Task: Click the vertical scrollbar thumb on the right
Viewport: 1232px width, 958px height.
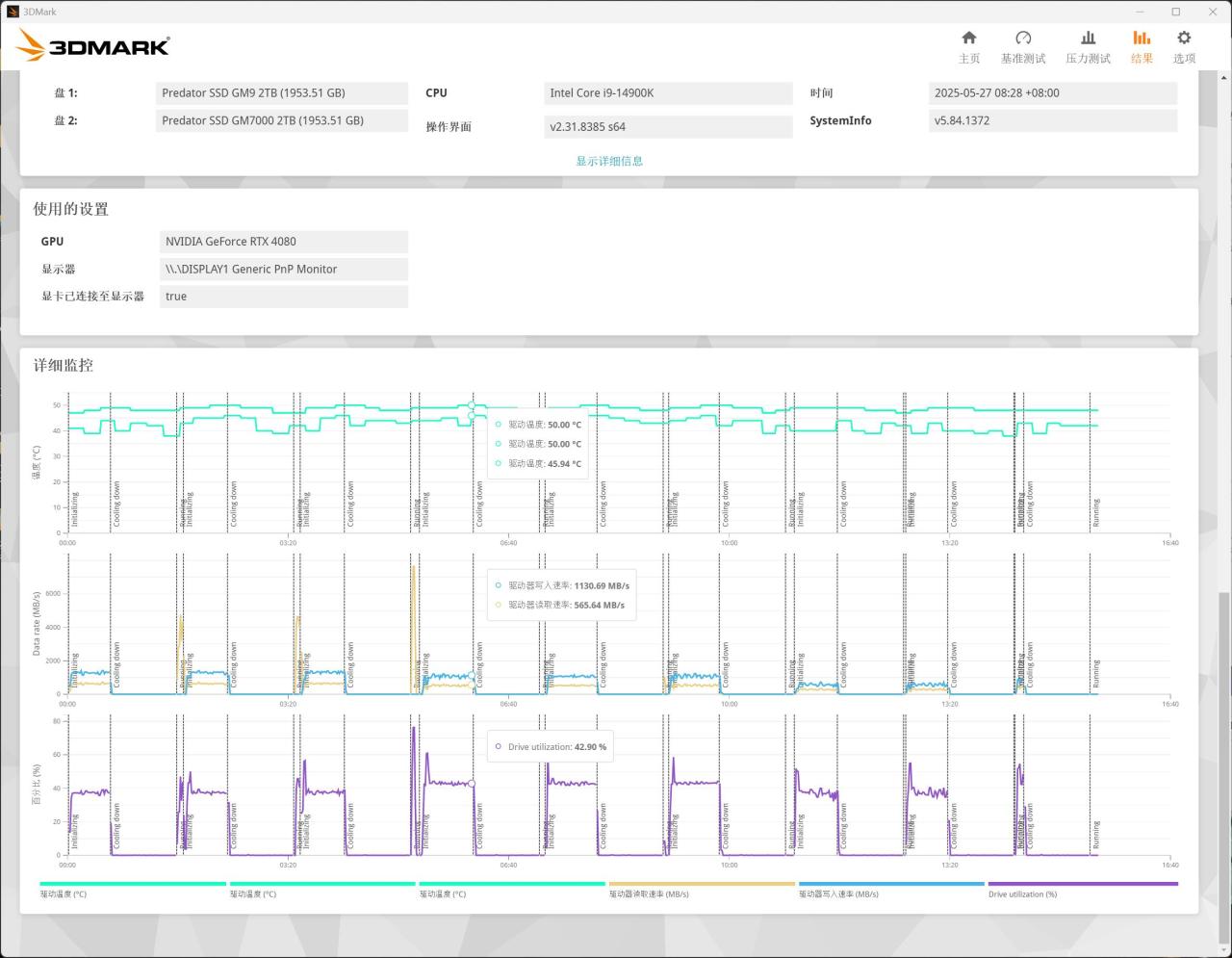Action: [1224, 767]
